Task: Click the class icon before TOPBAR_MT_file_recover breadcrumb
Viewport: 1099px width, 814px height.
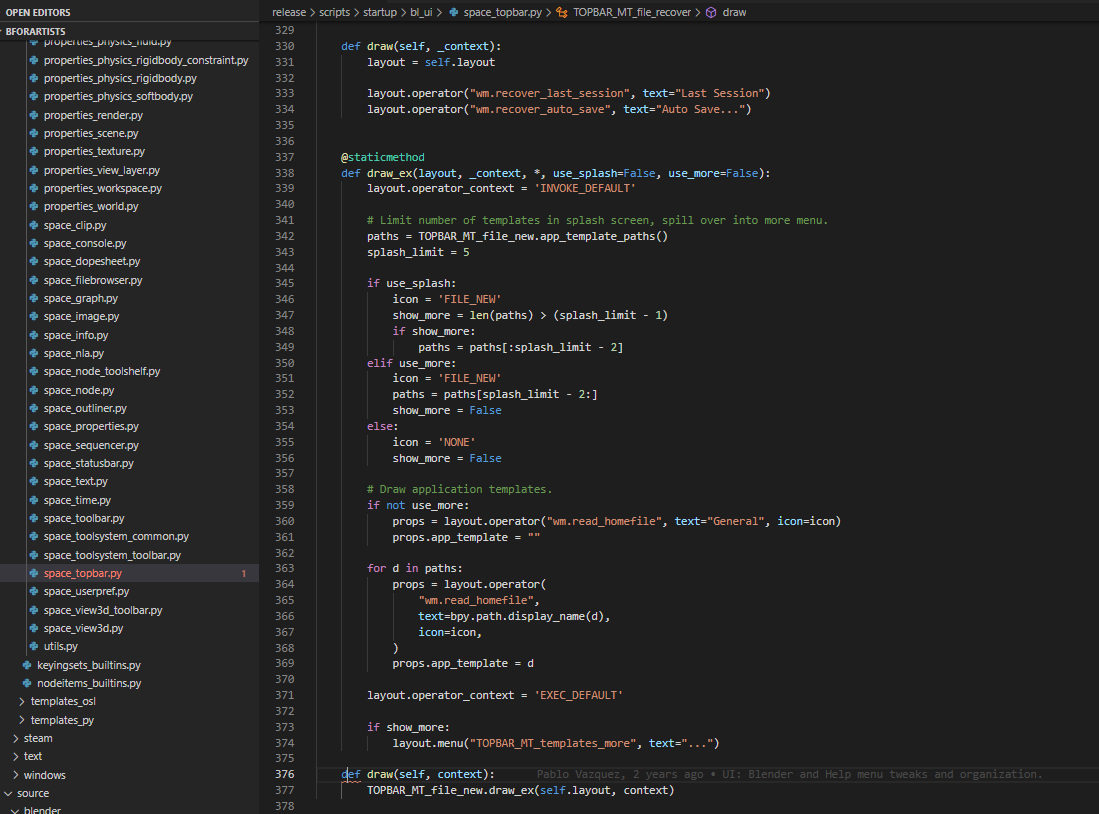Action: (x=562, y=13)
